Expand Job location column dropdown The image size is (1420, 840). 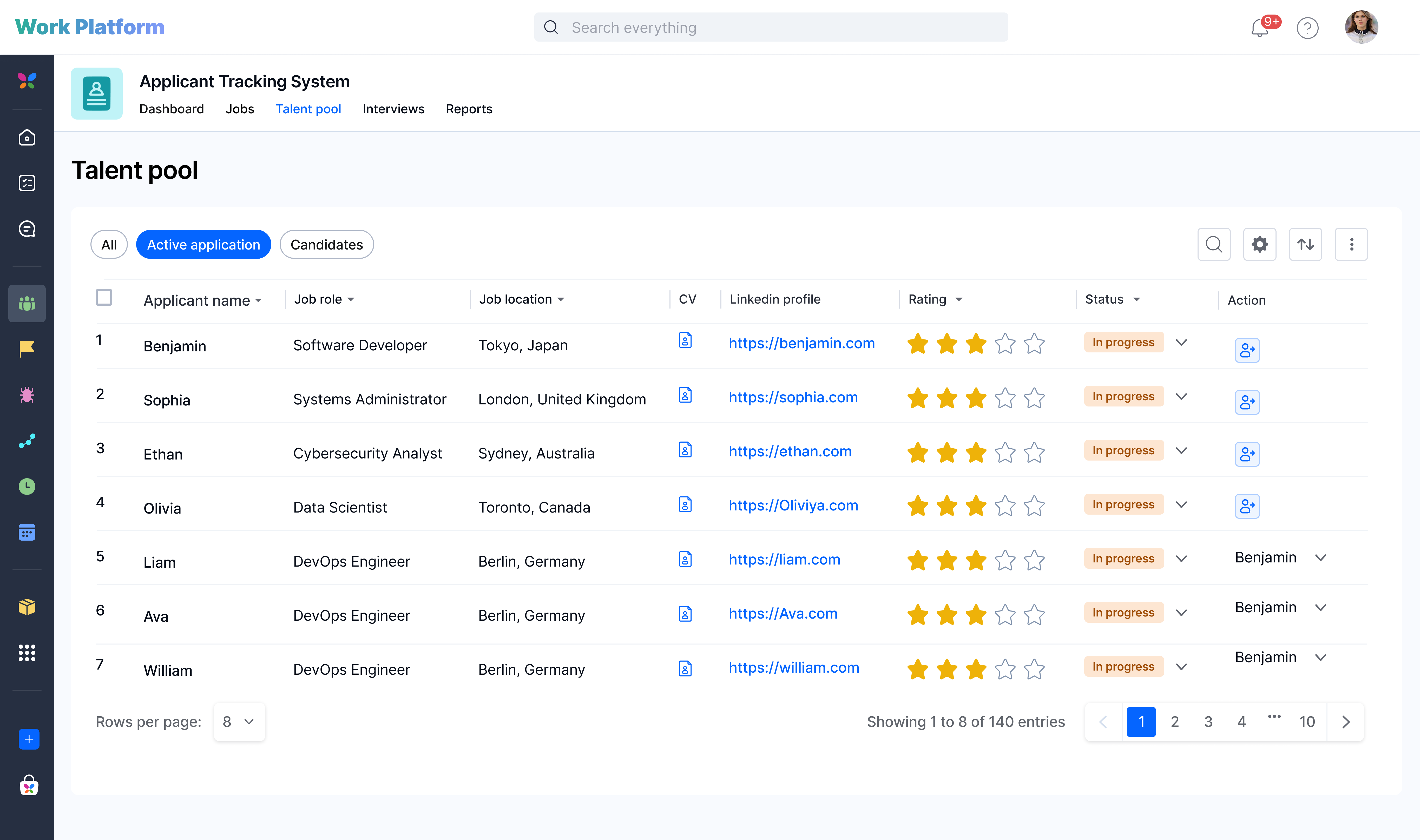click(x=561, y=299)
